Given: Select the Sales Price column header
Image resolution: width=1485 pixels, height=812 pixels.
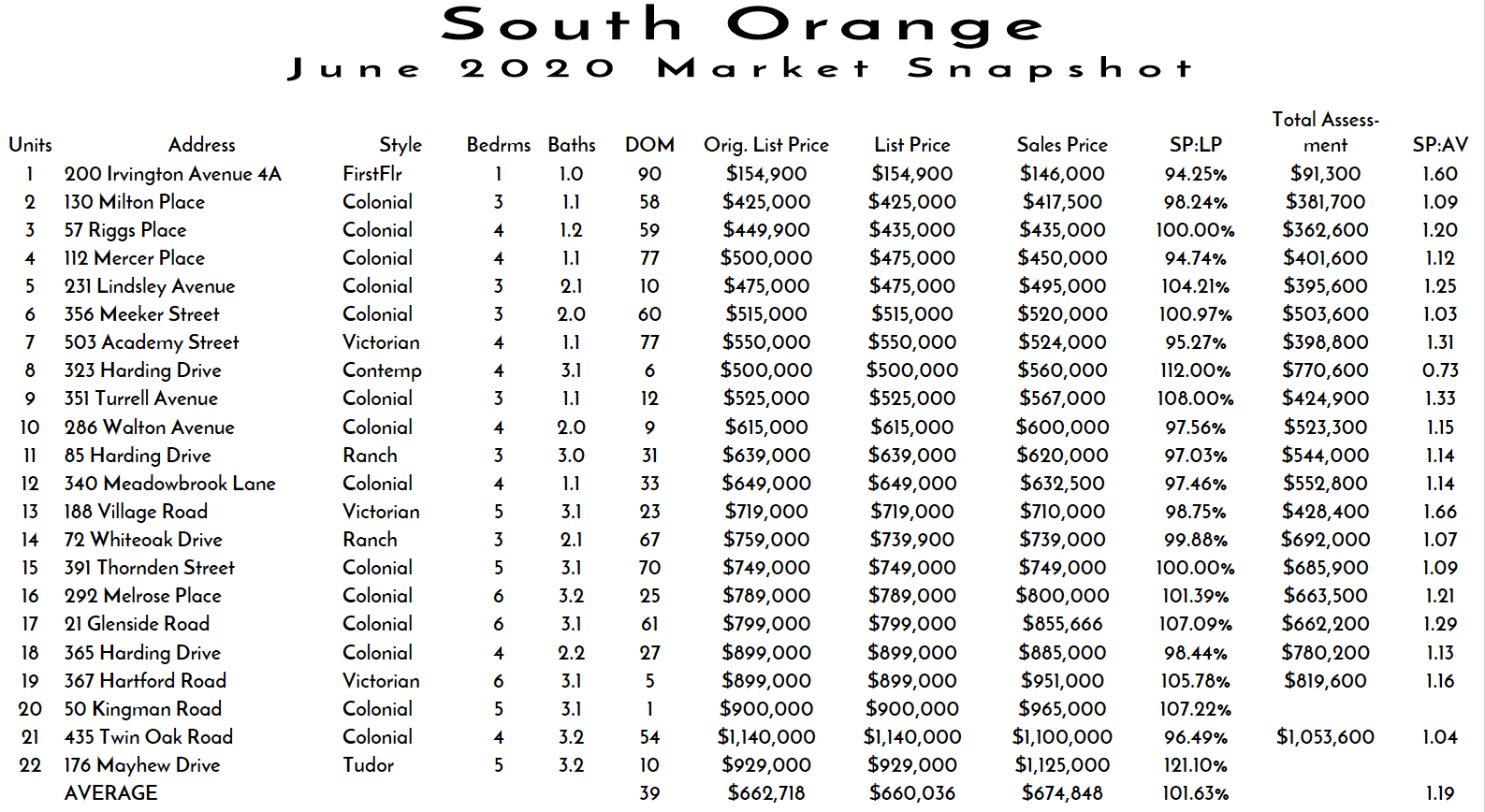Looking at the screenshot, I should point(1062,145).
